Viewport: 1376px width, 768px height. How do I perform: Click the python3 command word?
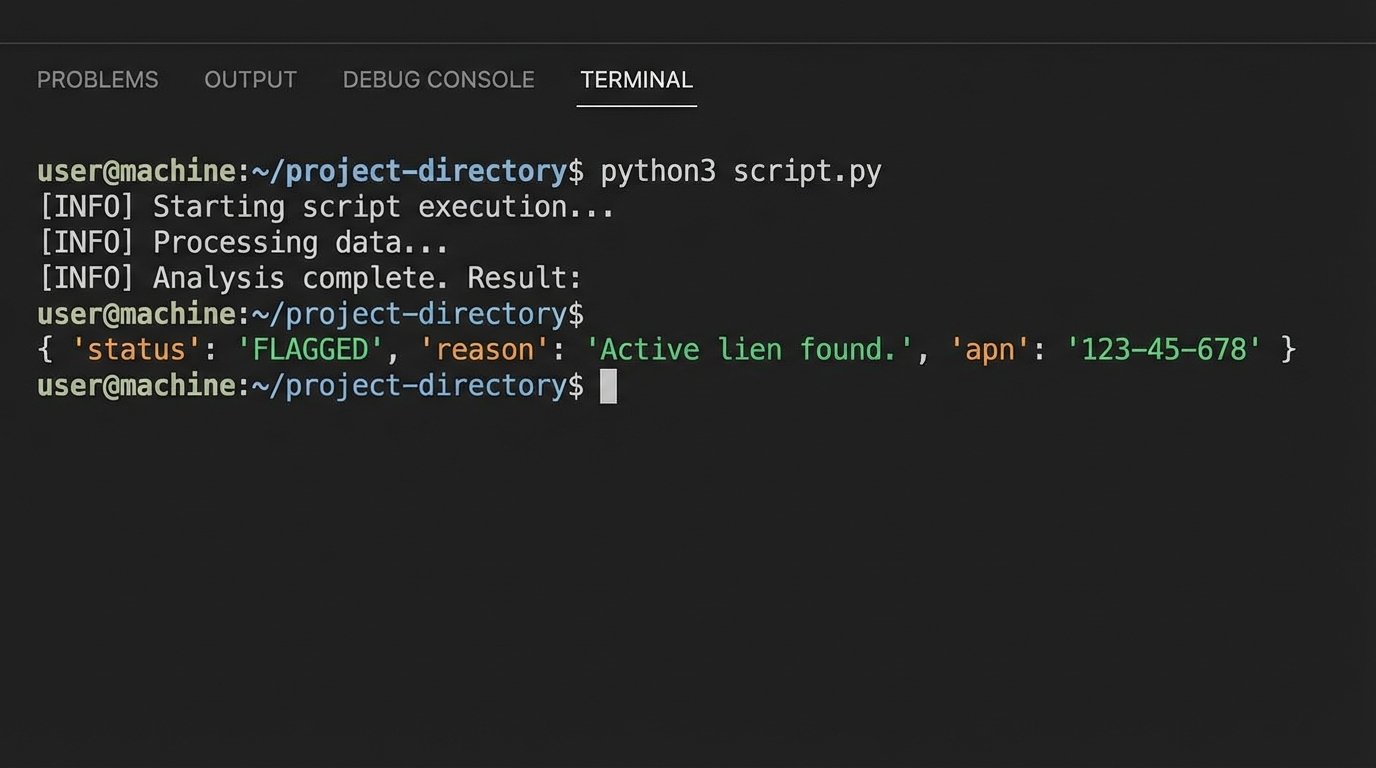[657, 172]
